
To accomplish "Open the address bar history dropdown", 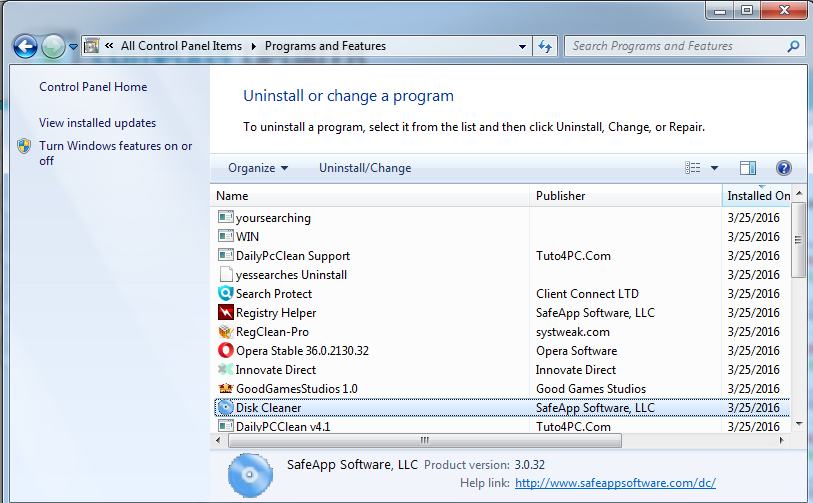I will pos(523,46).
